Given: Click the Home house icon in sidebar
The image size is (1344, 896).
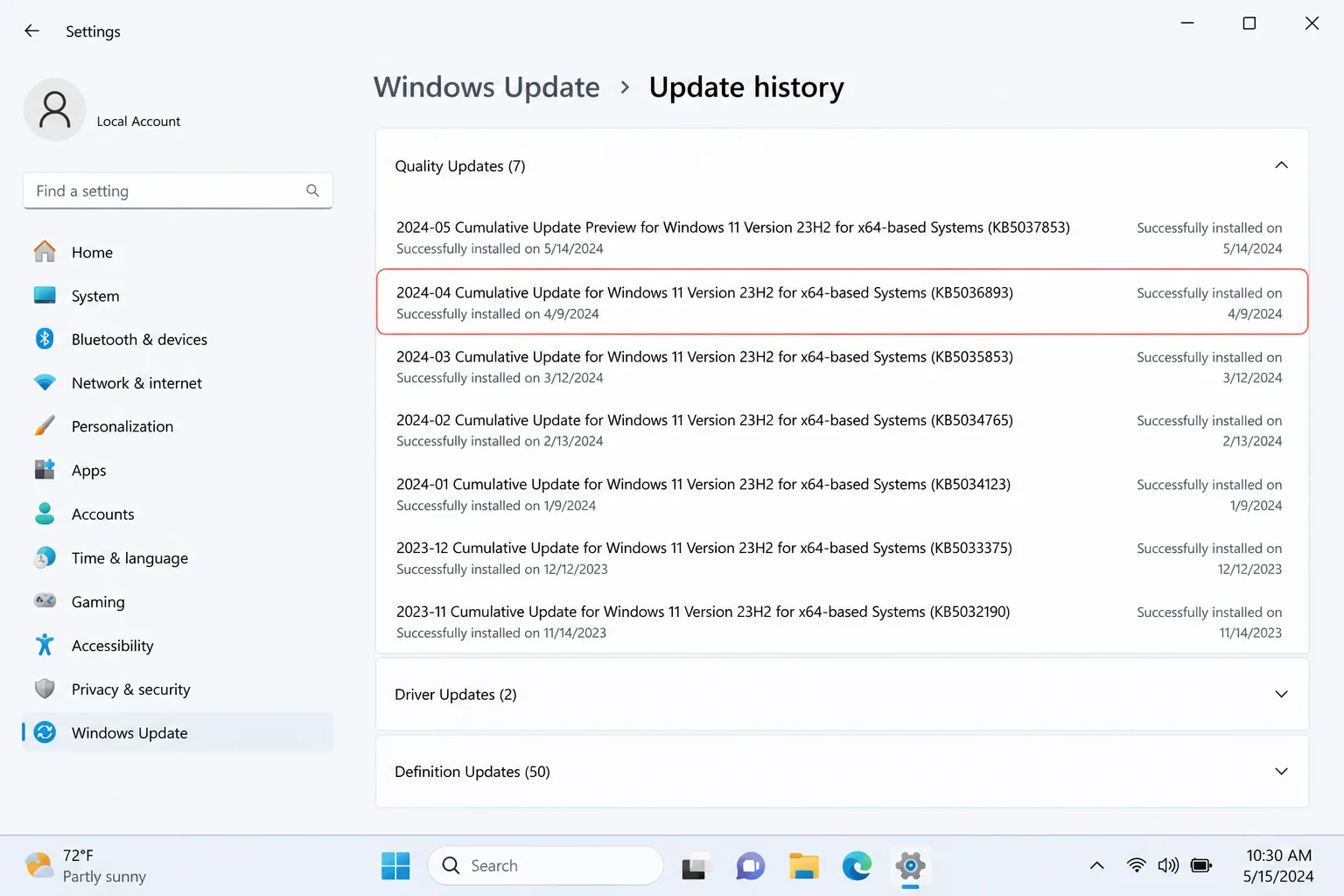Looking at the screenshot, I should [x=45, y=252].
